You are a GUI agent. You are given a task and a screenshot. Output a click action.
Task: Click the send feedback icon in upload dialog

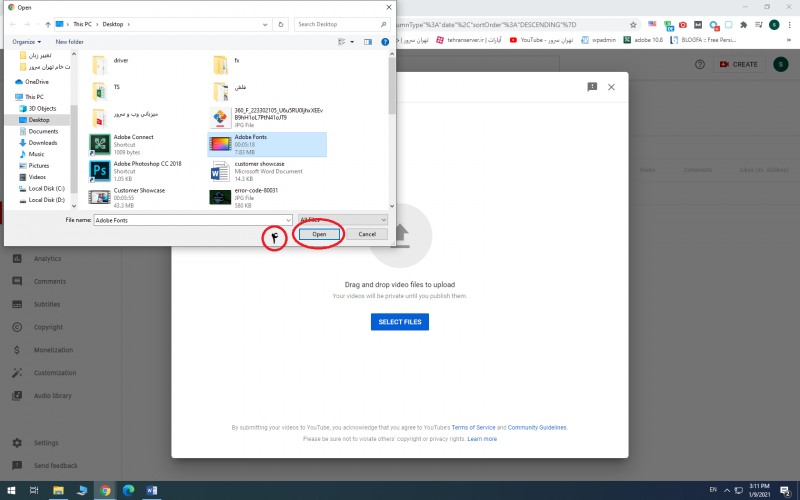pos(592,87)
